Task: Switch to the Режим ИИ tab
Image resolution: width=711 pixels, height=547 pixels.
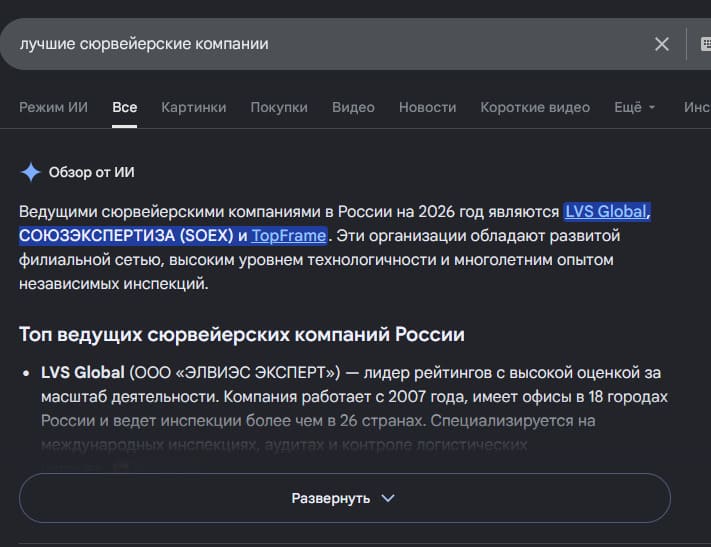Action: pyautogui.click(x=53, y=107)
